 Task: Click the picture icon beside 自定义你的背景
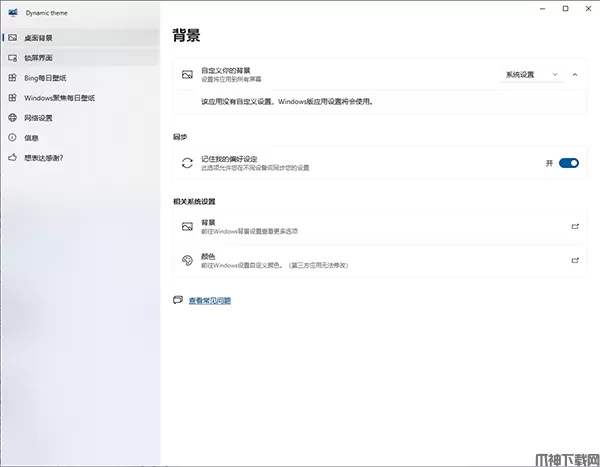[x=187, y=74]
